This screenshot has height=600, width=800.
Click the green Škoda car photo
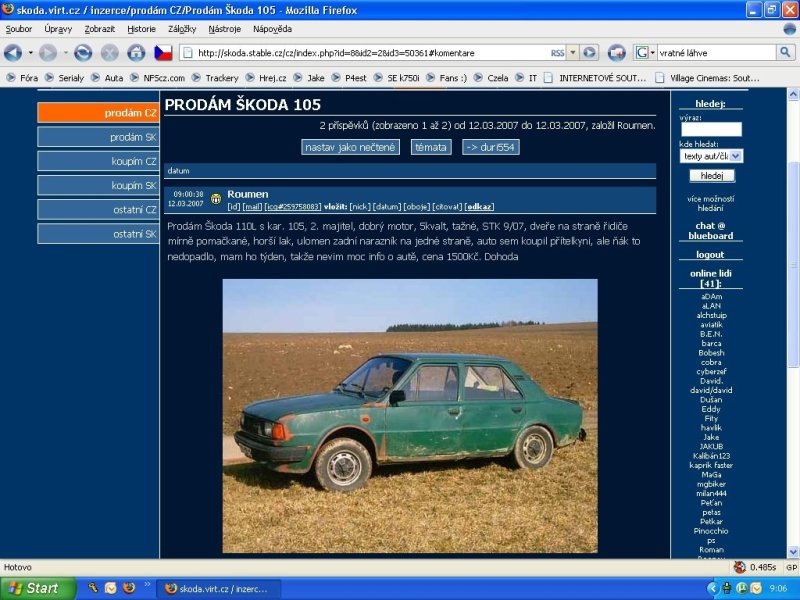click(410, 415)
